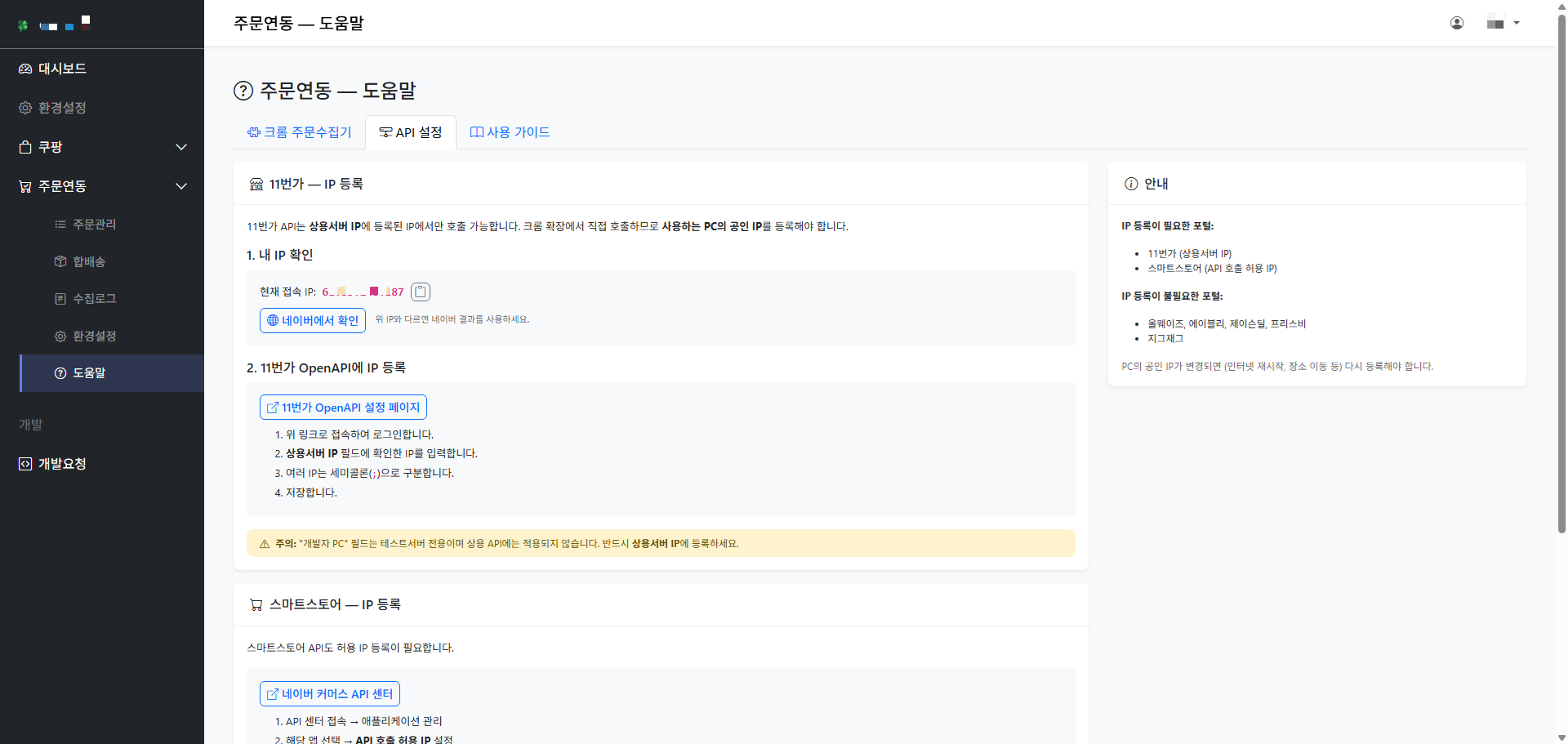Click the cart icon beside 스마트스토어 — IP 등록
This screenshot has height=744, width=1568.
click(x=256, y=605)
